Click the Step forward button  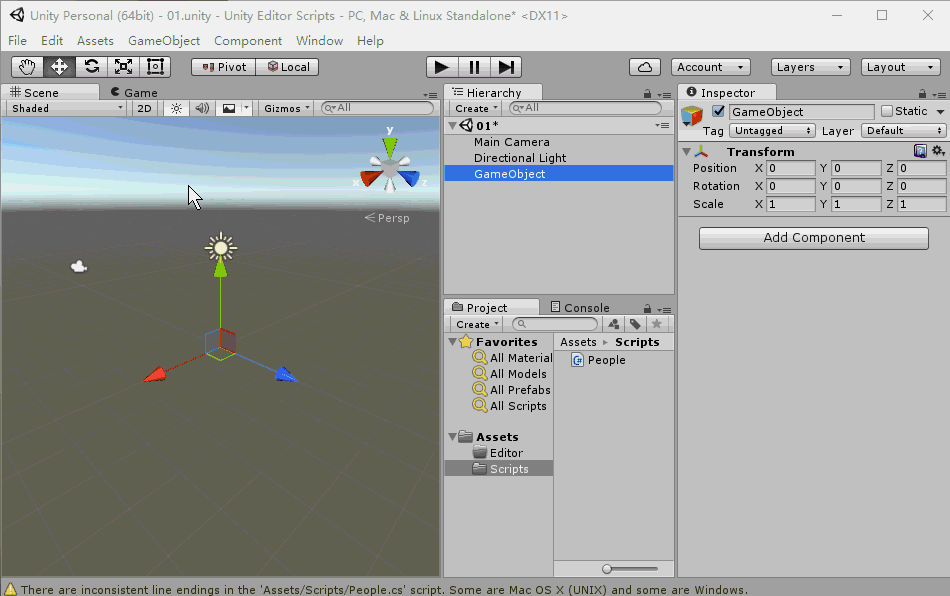(x=506, y=67)
